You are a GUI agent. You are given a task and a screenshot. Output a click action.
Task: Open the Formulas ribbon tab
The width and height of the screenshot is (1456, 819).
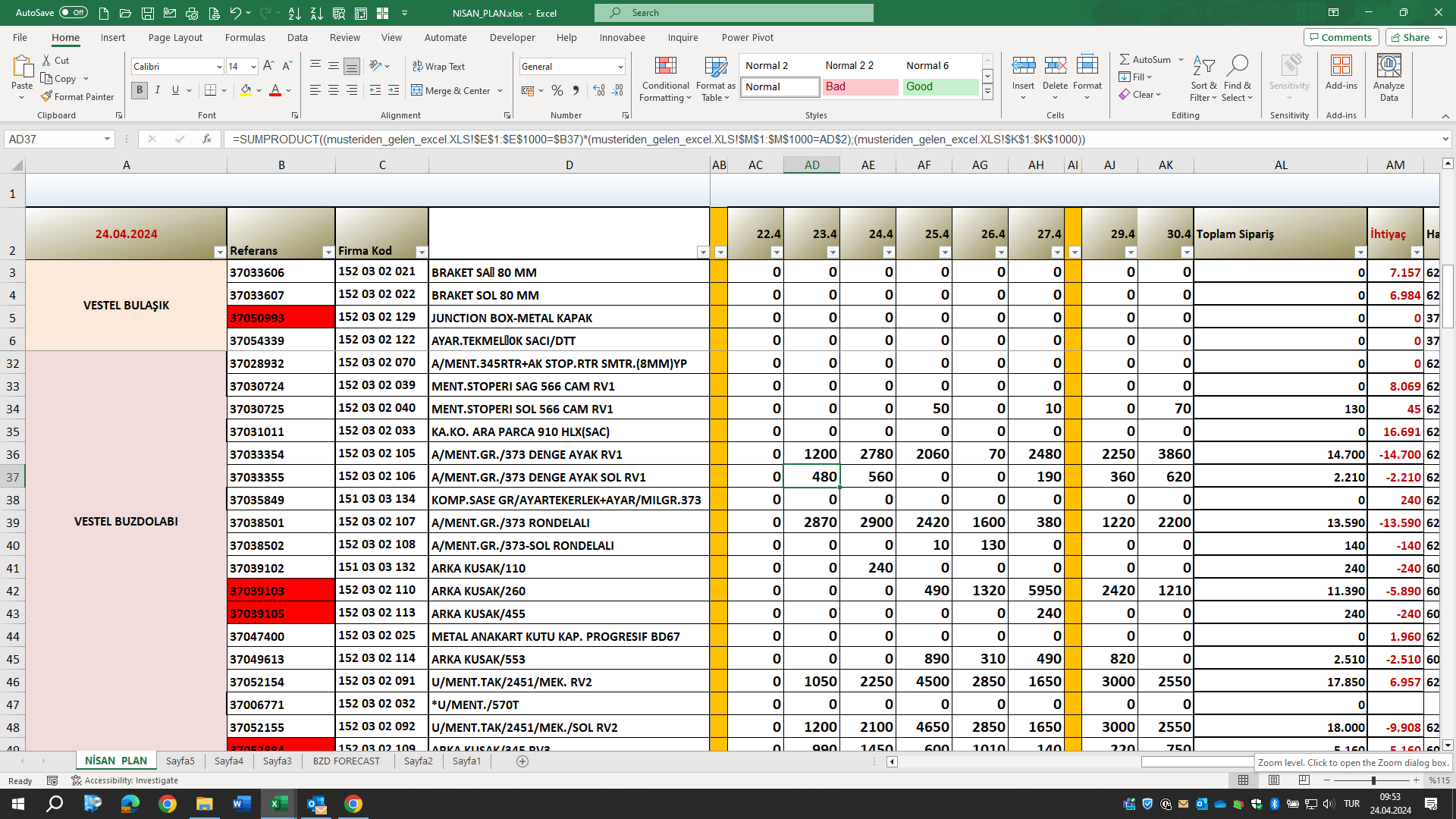(245, 37)
